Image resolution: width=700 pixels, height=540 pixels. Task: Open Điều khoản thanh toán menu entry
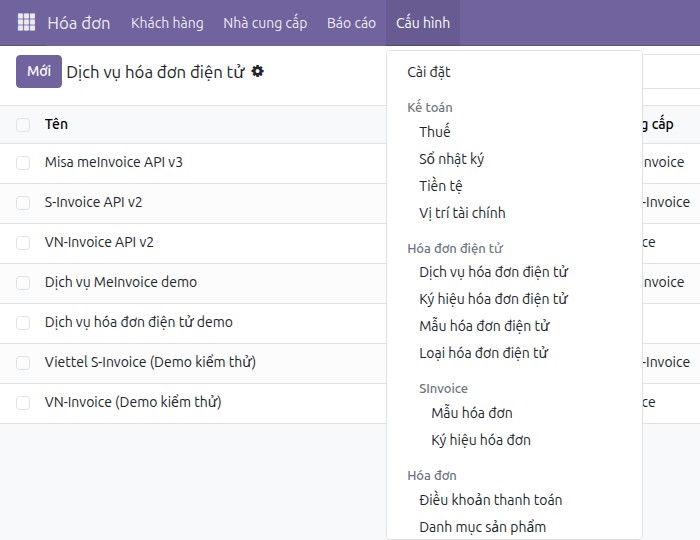click(491, 500)
